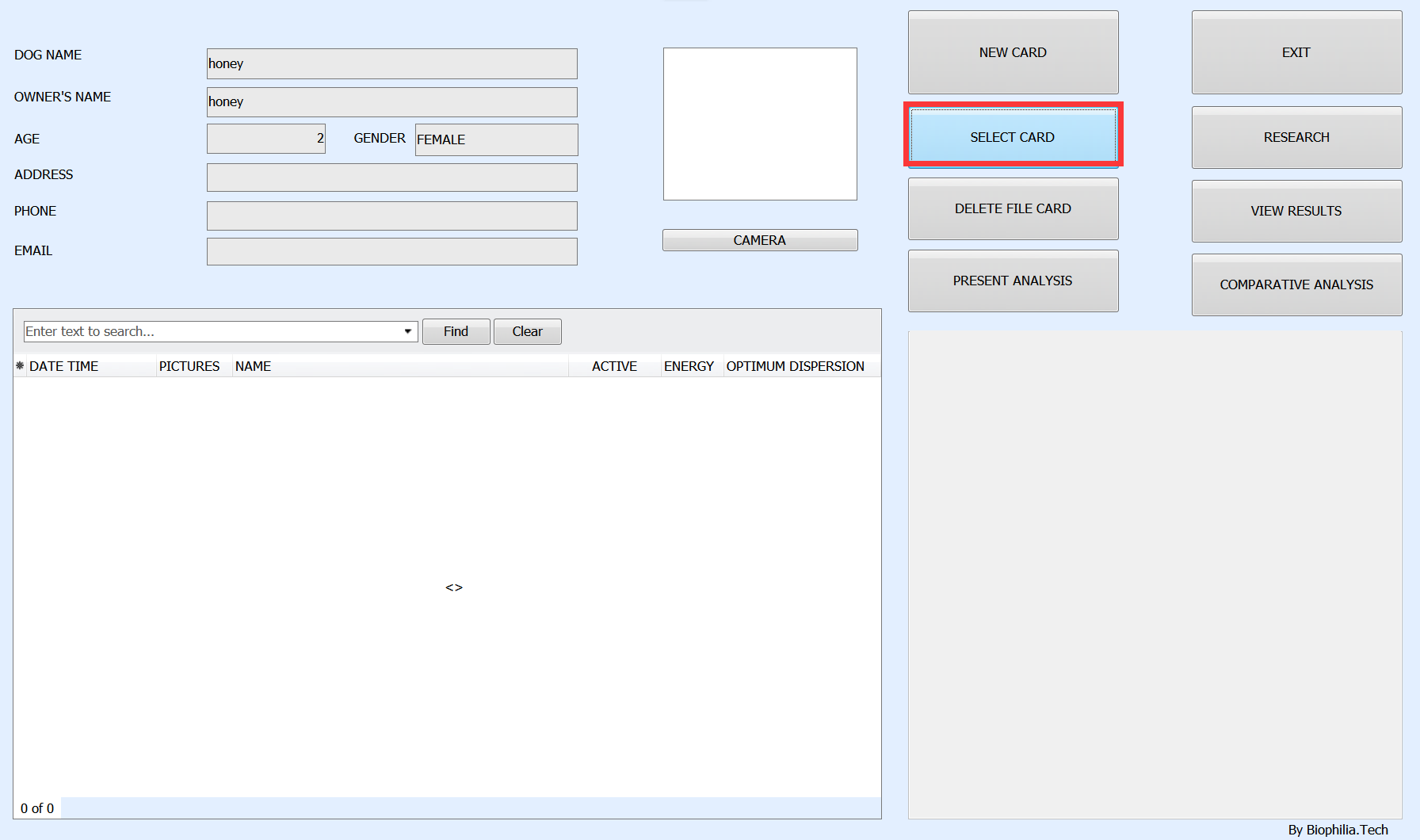This screenshot has width=1420, height=840.
Task: Click the SELECT CARD button
Action: (1013, 136)
